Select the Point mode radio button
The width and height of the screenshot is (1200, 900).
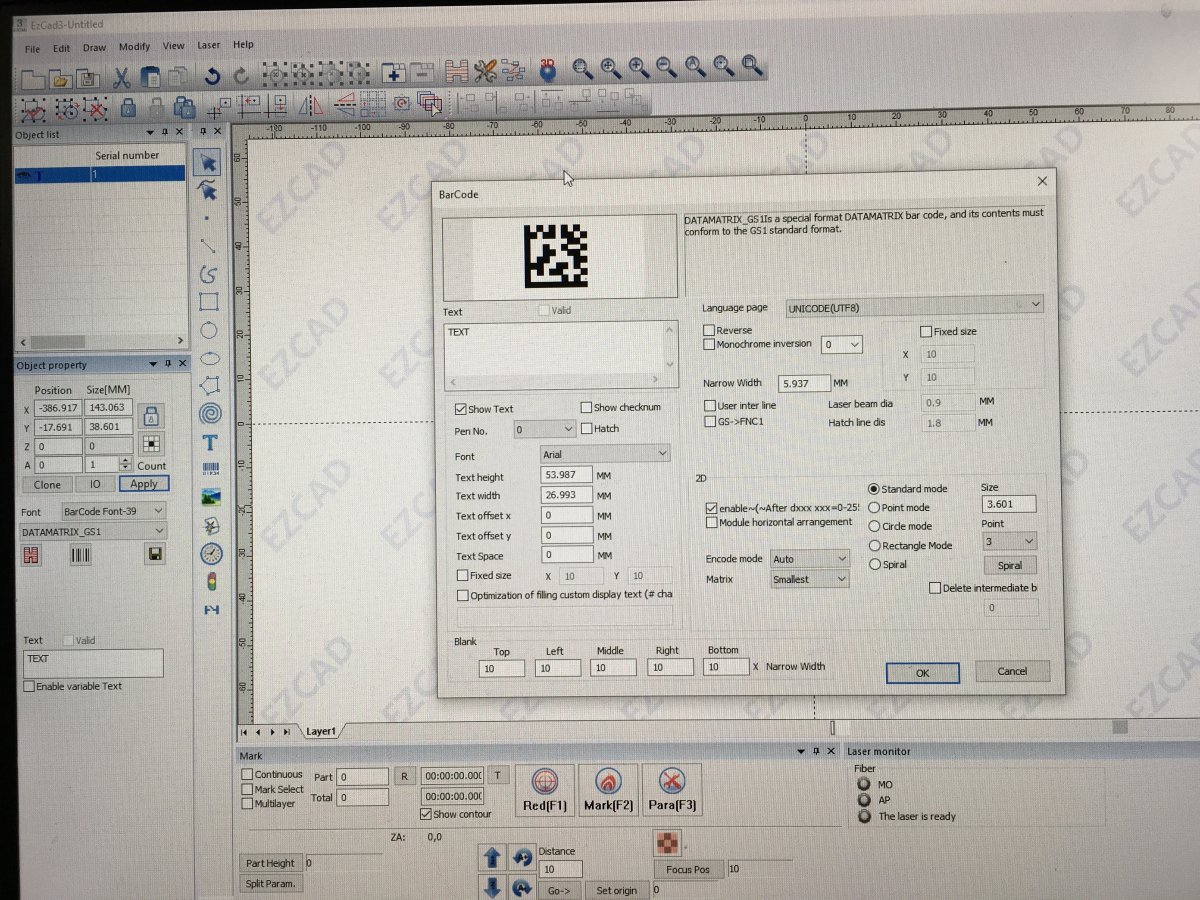coord(874,508)
